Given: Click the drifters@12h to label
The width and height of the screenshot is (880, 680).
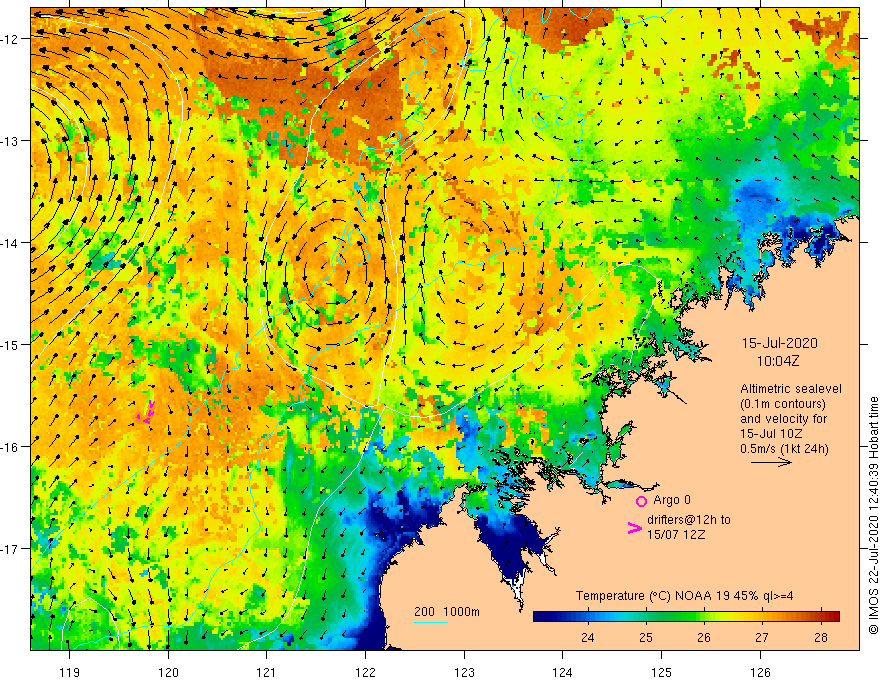Looking at the screenshot, I should point(689,520).
